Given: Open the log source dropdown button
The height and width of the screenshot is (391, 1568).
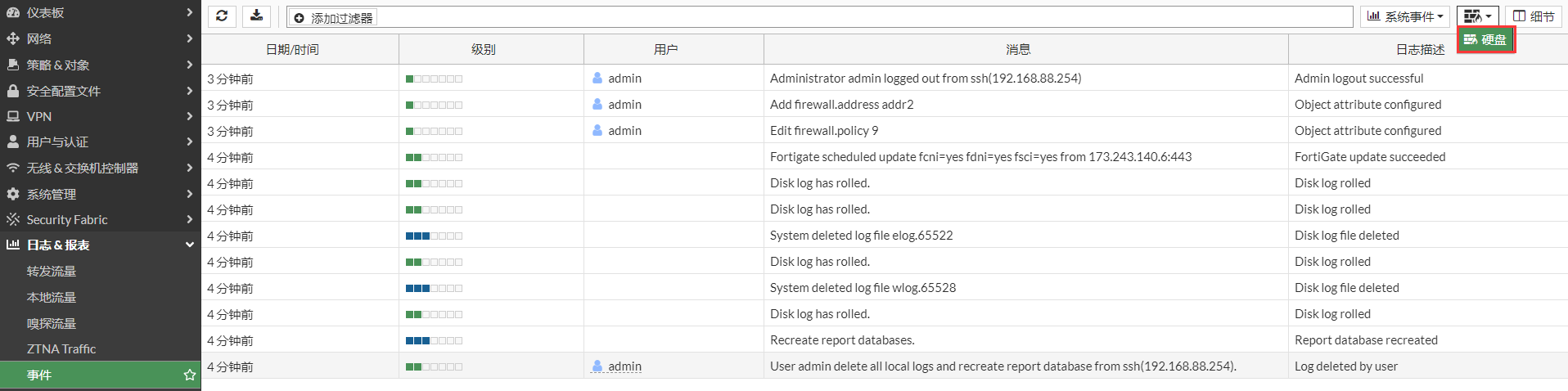Looking at the screenshot, I should pyautogui.click(x=1477, y=16).
